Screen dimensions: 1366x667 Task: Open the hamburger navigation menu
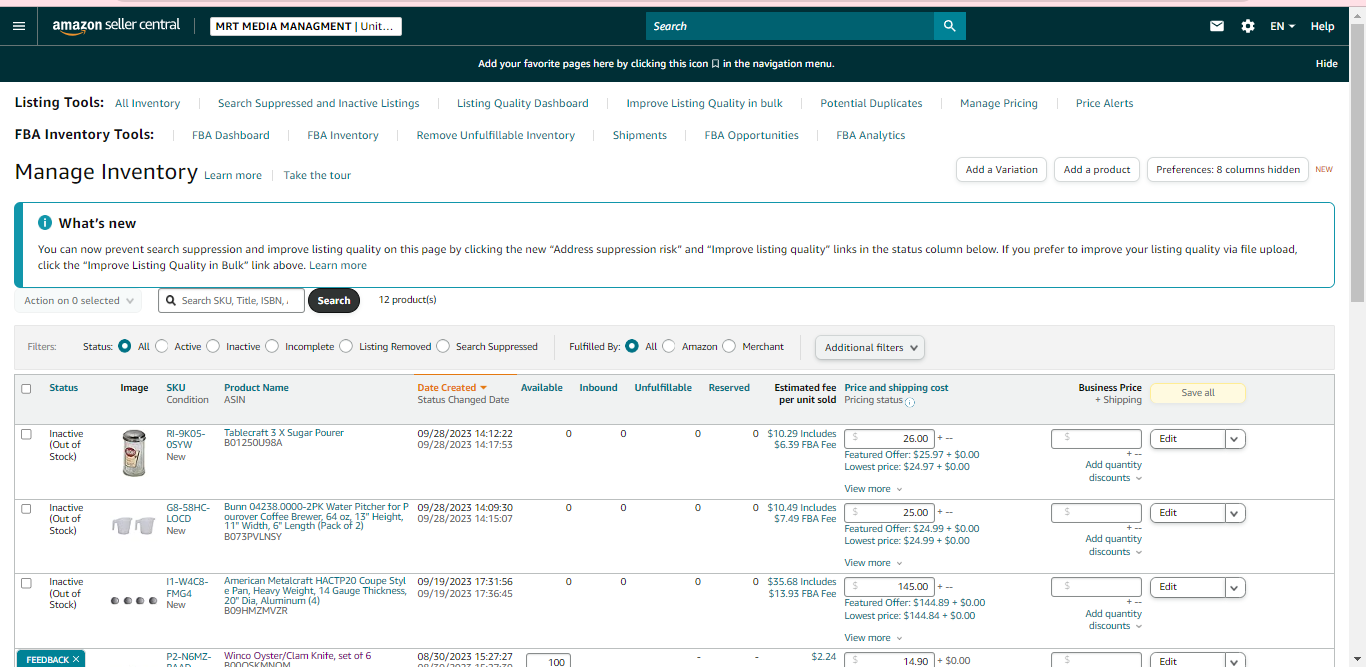18,26
